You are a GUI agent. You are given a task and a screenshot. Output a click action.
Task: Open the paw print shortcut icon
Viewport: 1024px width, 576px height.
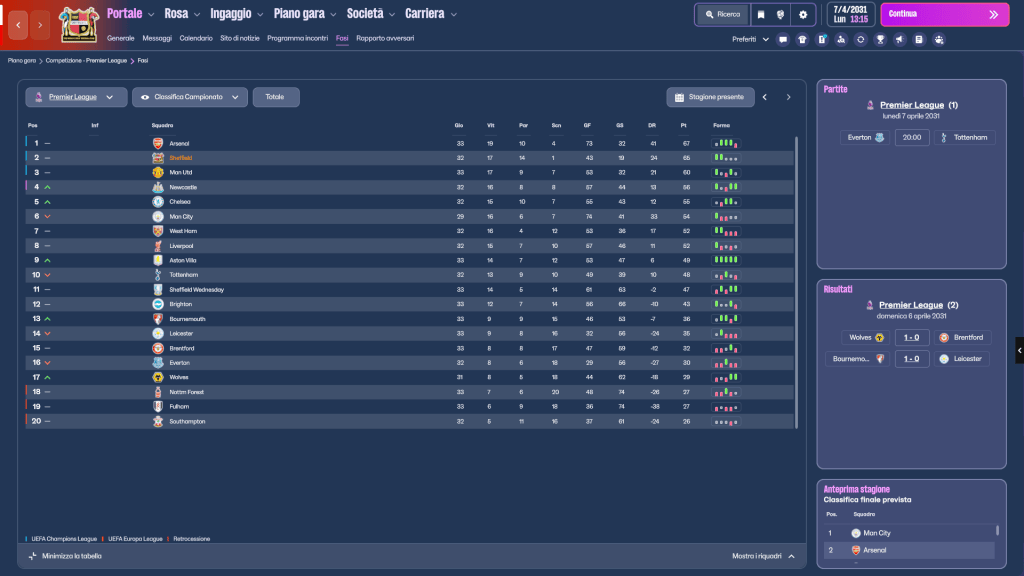click(x=938, y=40)
